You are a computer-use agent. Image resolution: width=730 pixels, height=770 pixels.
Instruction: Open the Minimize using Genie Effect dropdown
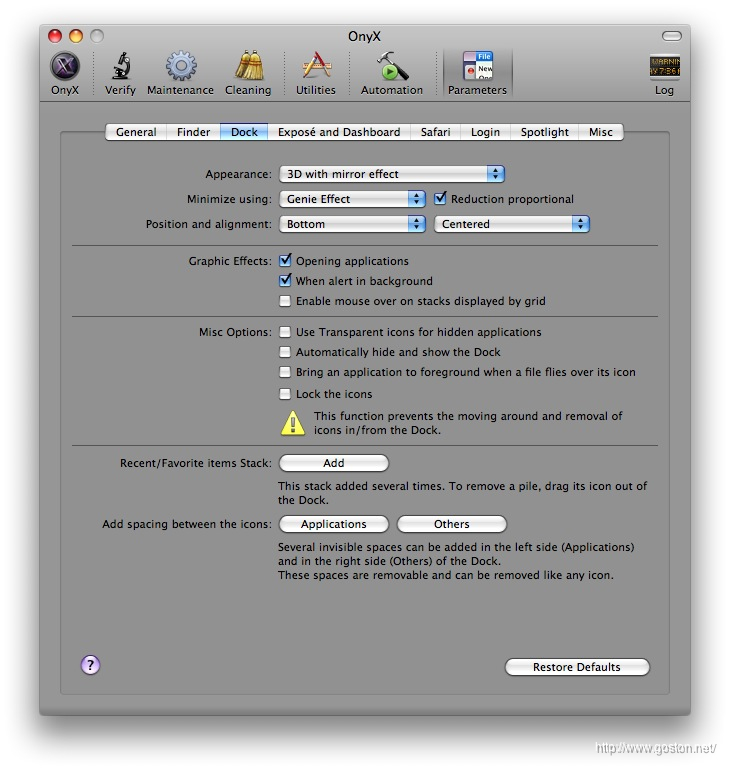click(352, 199)
